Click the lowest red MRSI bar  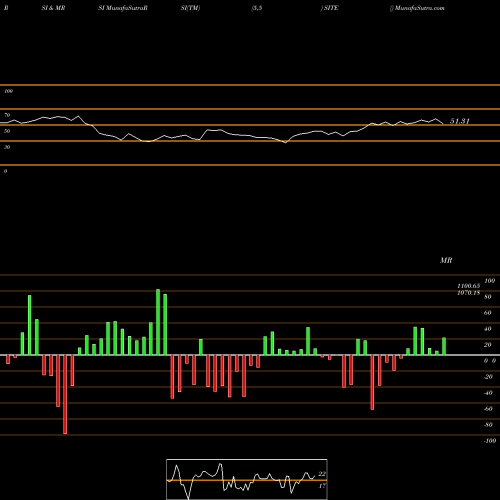click(65, 394)
